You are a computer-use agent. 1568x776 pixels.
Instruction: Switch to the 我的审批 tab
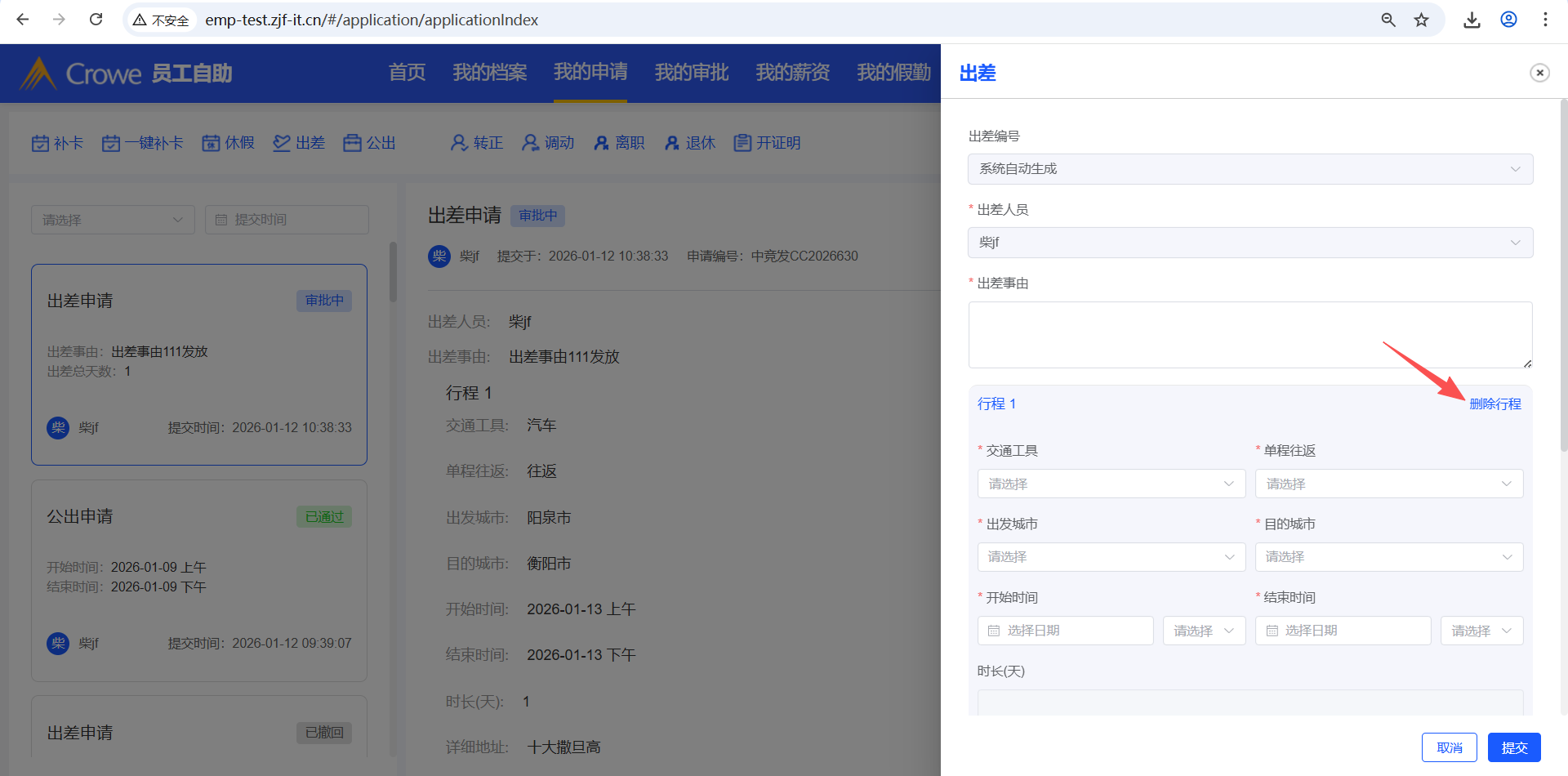click(x=691, y=73)
